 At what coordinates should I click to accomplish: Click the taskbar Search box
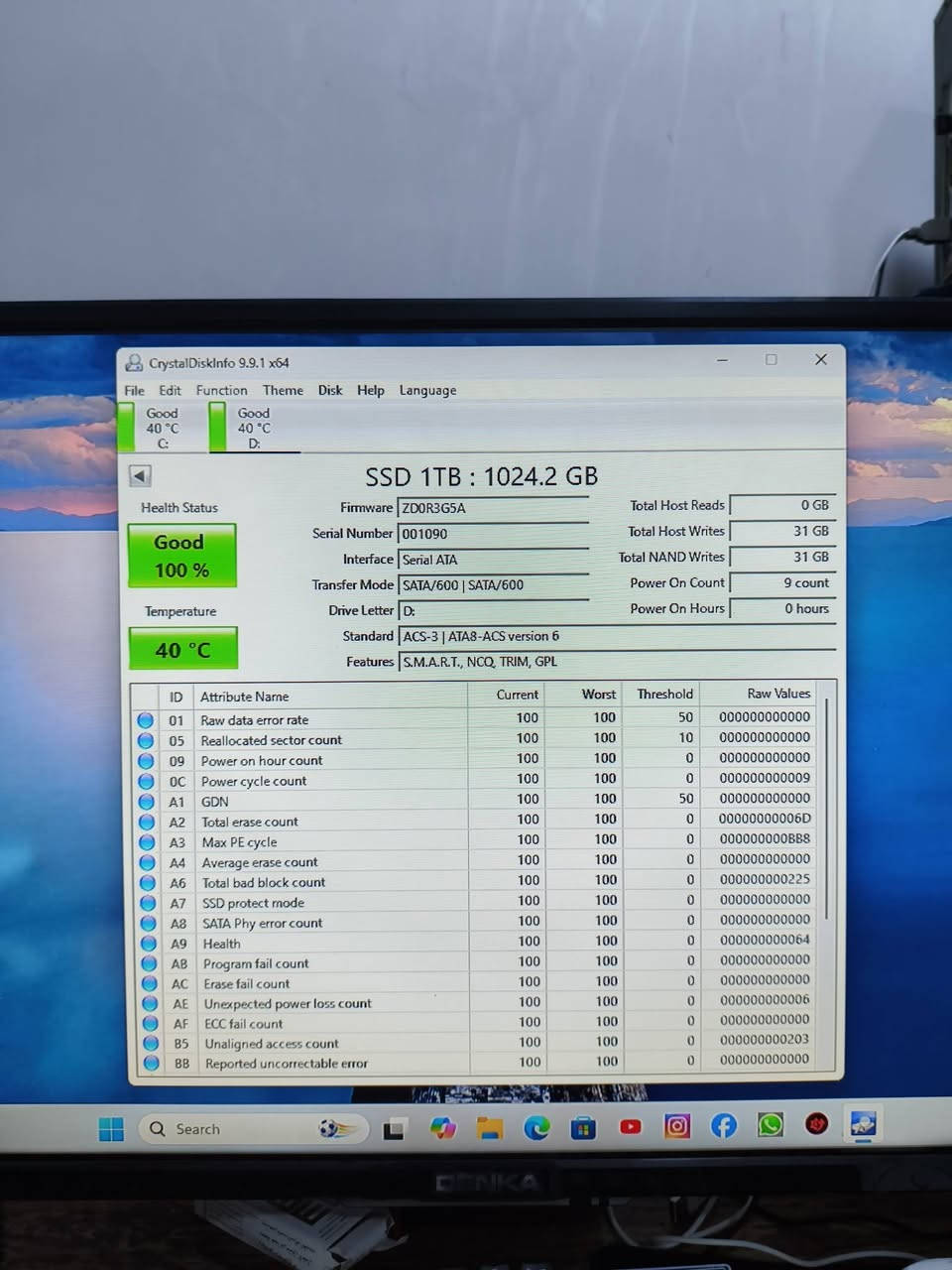click(253, 1129)
